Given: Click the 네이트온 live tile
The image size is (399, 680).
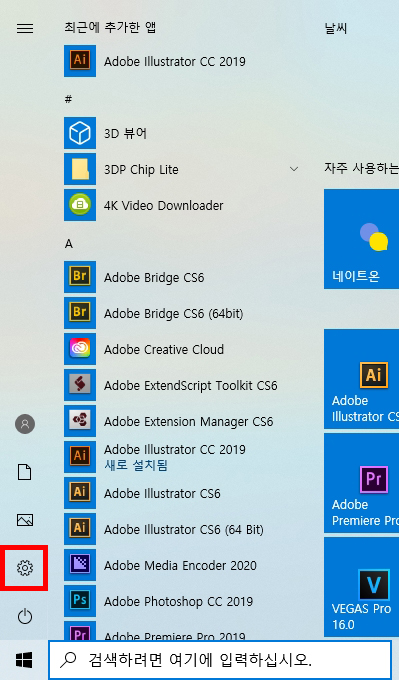Looking at the screenshot, I should [361, 239].
